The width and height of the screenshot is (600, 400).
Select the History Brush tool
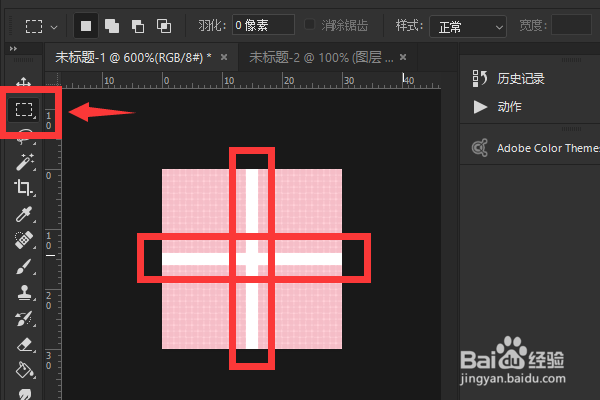tap(24, 318)
